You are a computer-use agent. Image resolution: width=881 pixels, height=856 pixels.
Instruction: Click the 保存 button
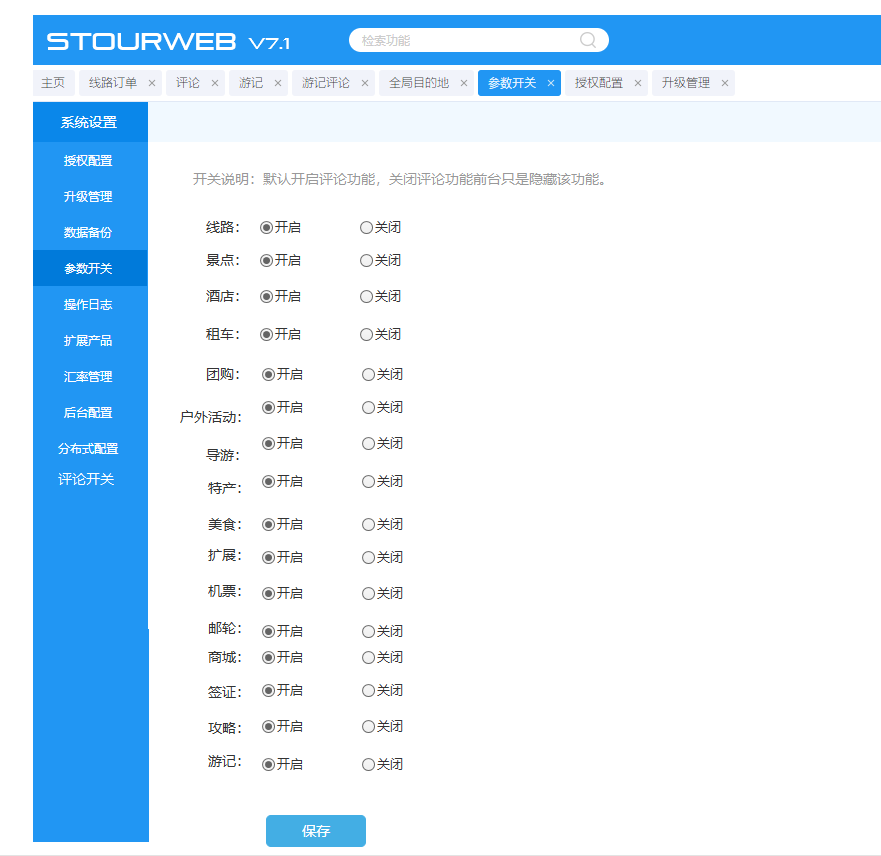pos(315,831)
